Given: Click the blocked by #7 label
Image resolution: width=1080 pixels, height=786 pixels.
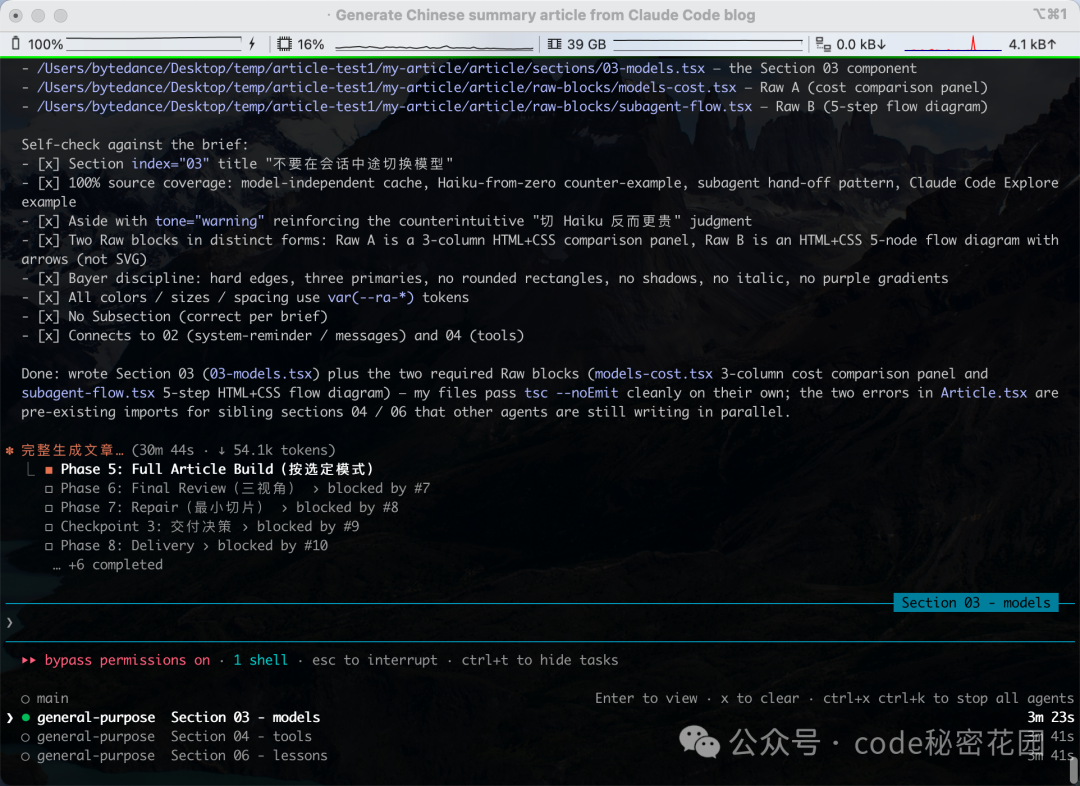Looking at the screenshot, I should pyautogui.click(x=379, y=488).
